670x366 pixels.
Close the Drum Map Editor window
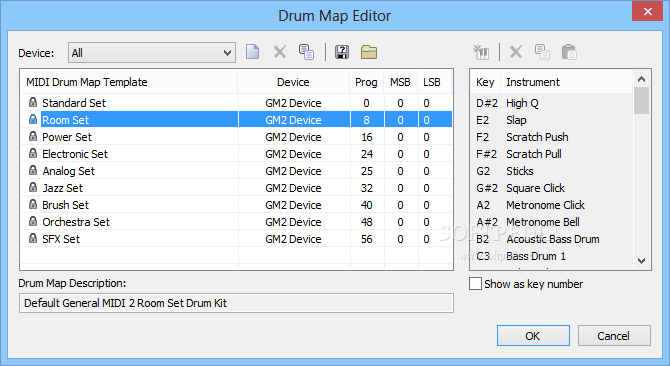pos(647,12)
